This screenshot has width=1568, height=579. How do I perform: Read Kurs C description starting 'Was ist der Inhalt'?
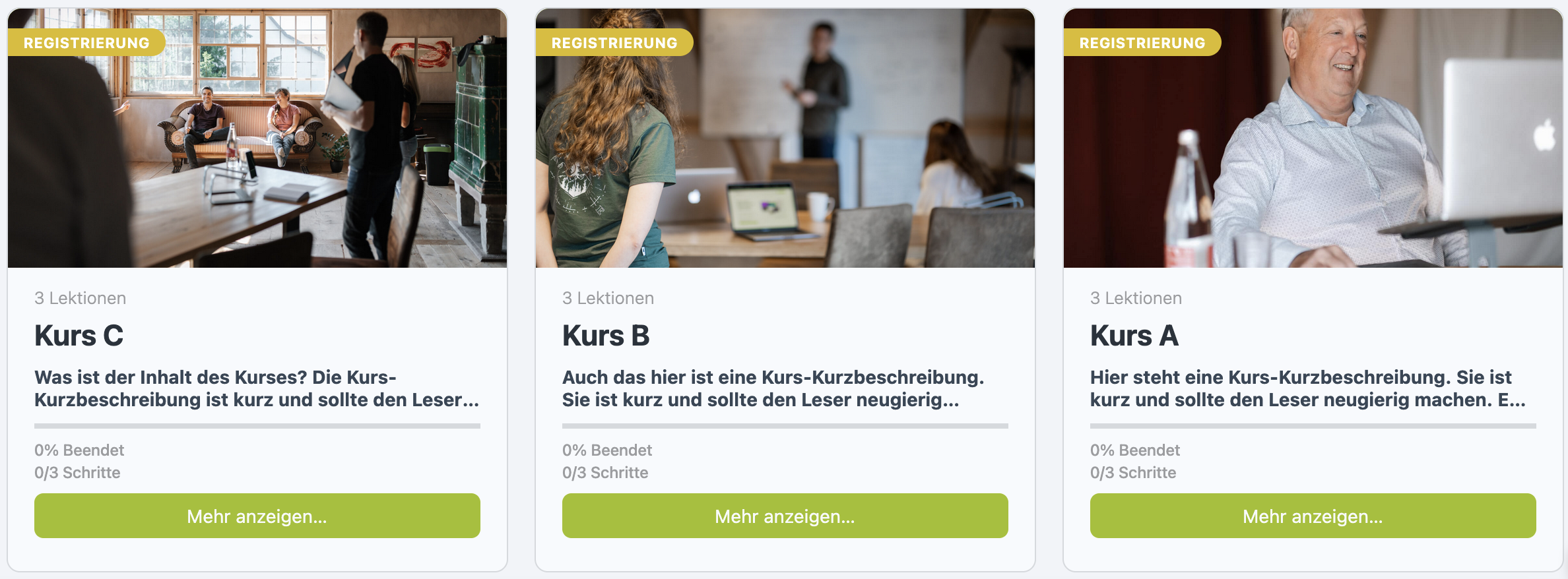pos(257,388)
